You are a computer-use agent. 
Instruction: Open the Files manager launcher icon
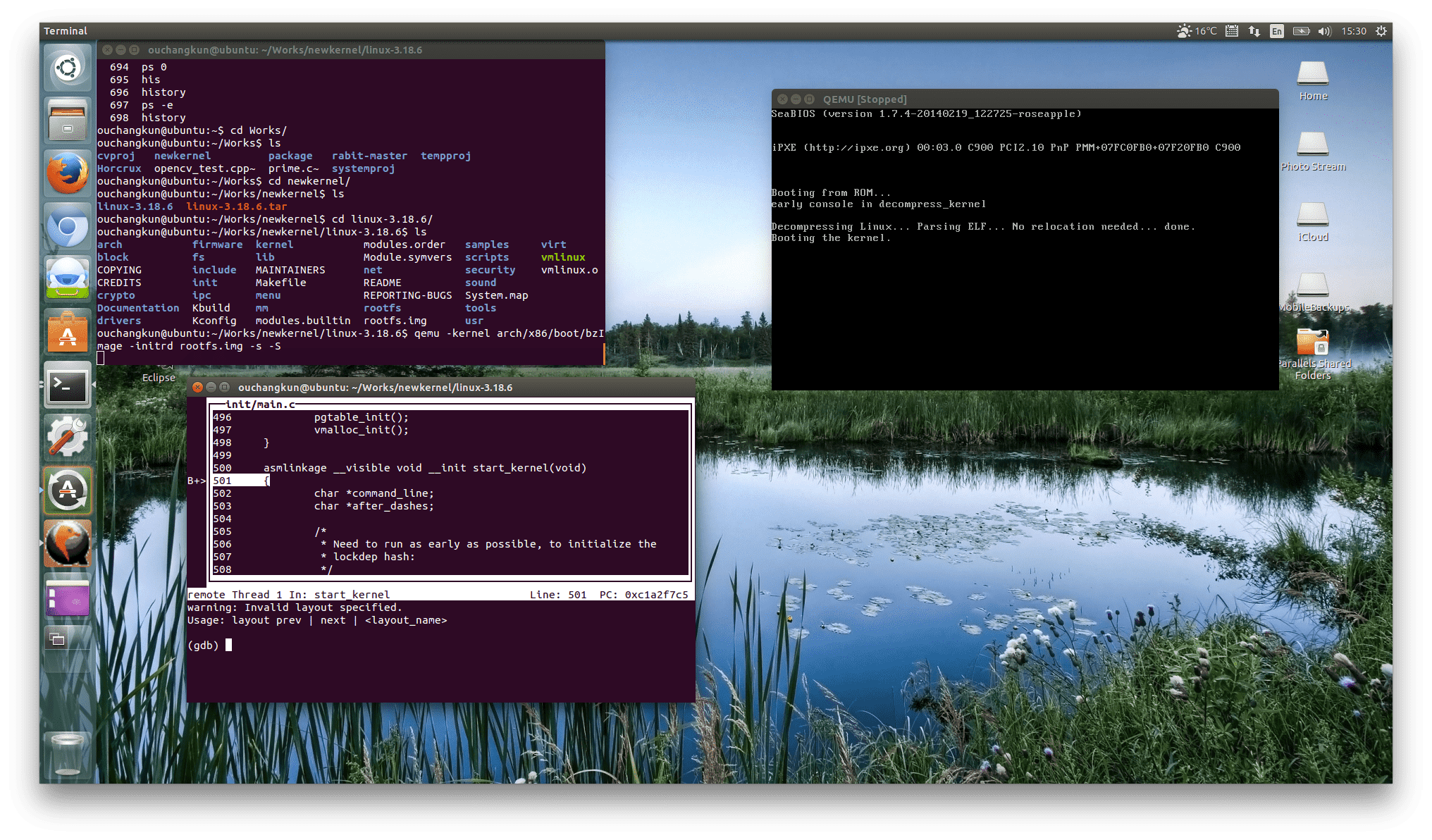68,121
